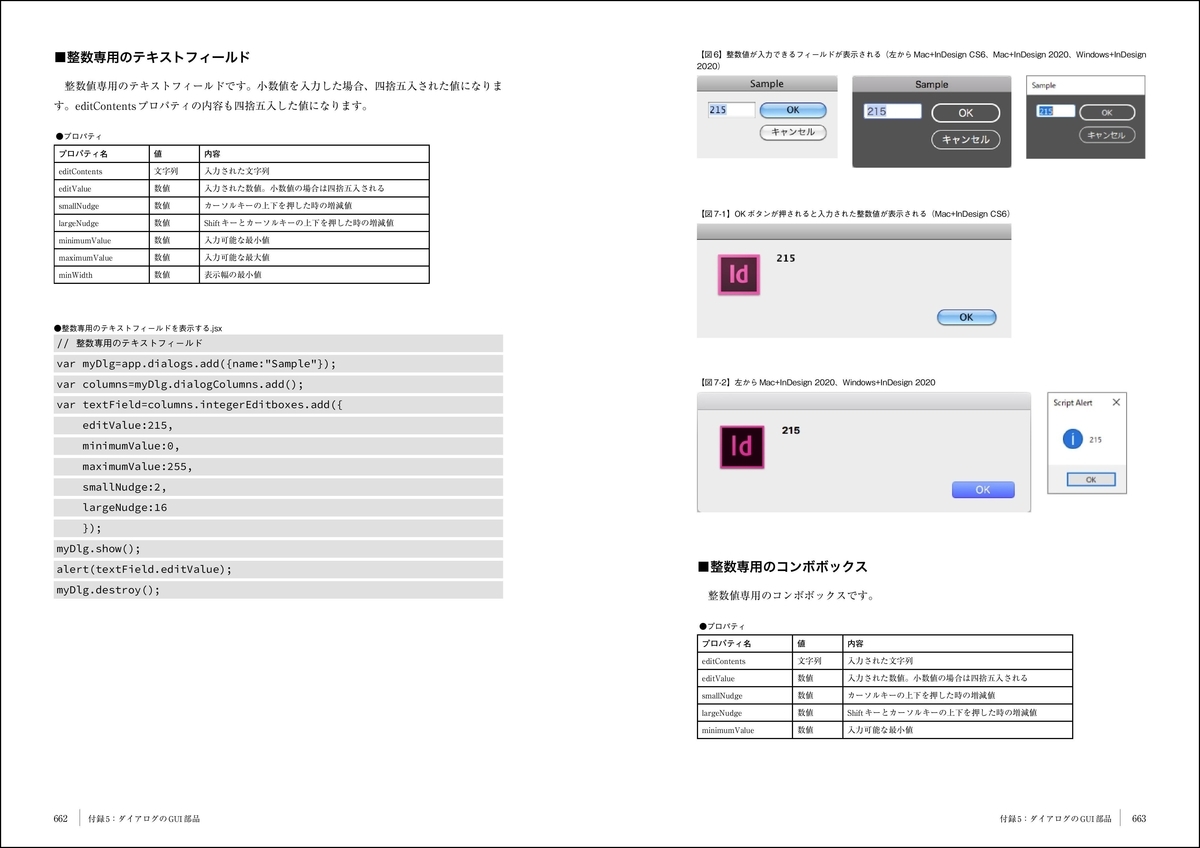
Task: Click the largeNudge:16 code line
Action: pos(278,508)
